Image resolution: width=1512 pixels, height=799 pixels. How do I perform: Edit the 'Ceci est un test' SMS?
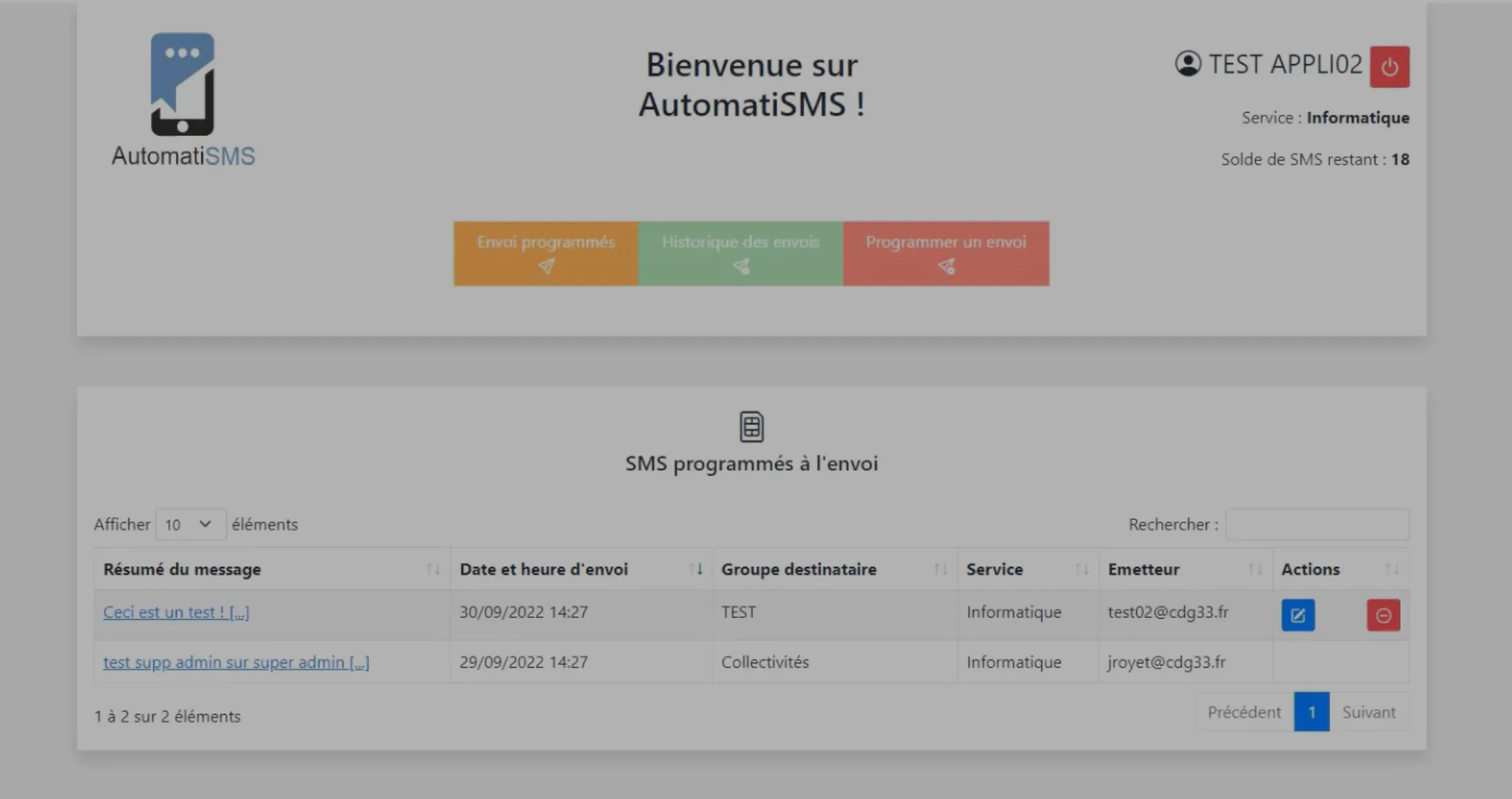tap(1298, 615)
